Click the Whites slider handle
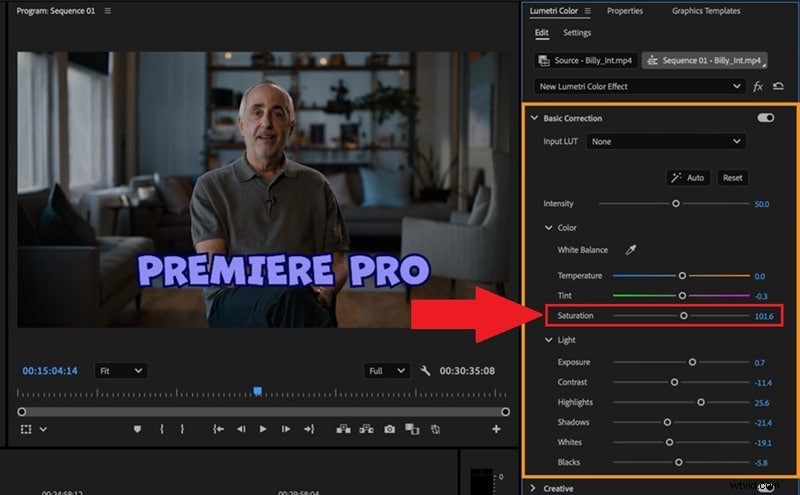 click(x=669, y=442)
